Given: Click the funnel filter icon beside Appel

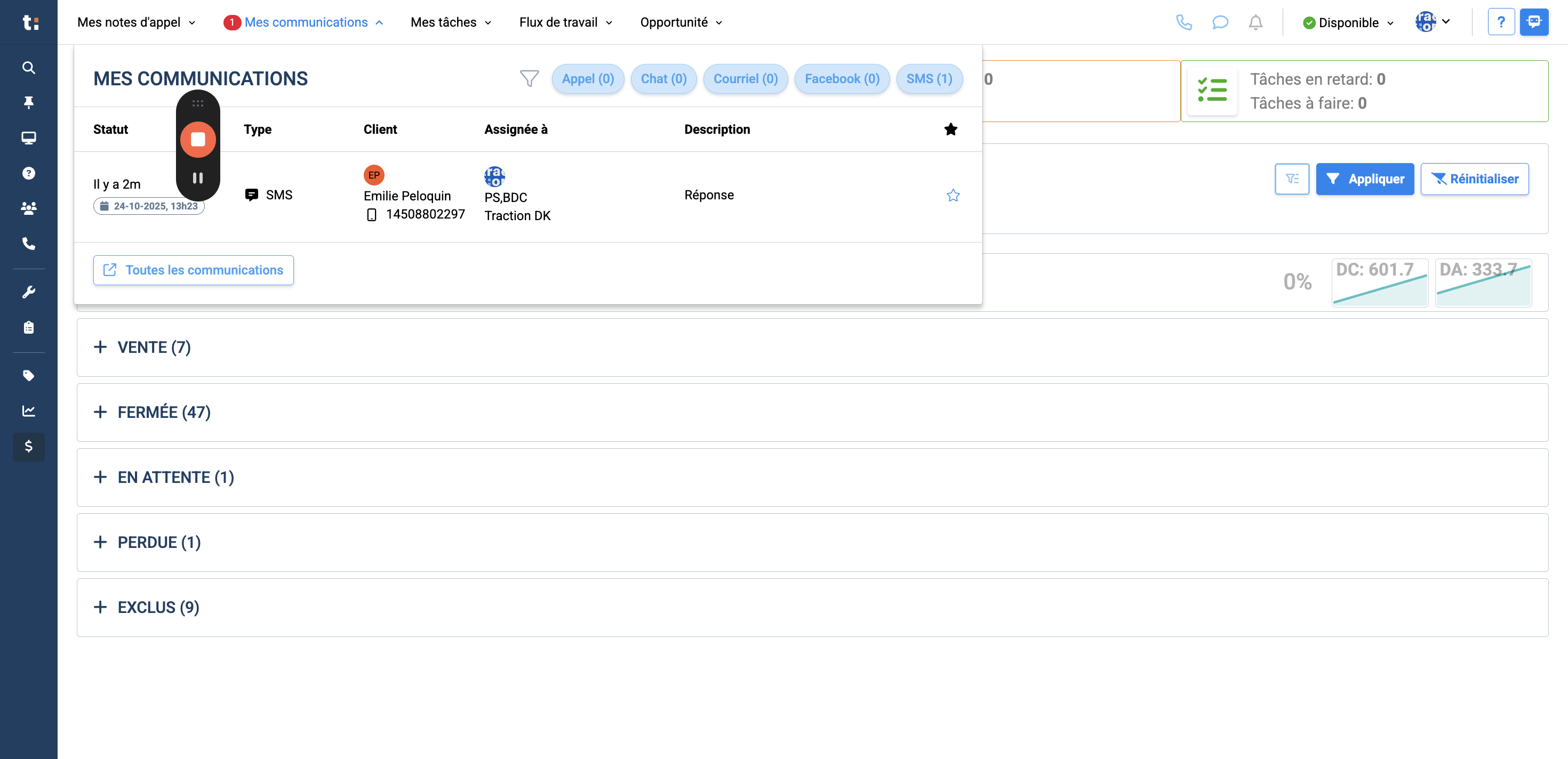Looking at the screenshot, I should click(529, 78).
